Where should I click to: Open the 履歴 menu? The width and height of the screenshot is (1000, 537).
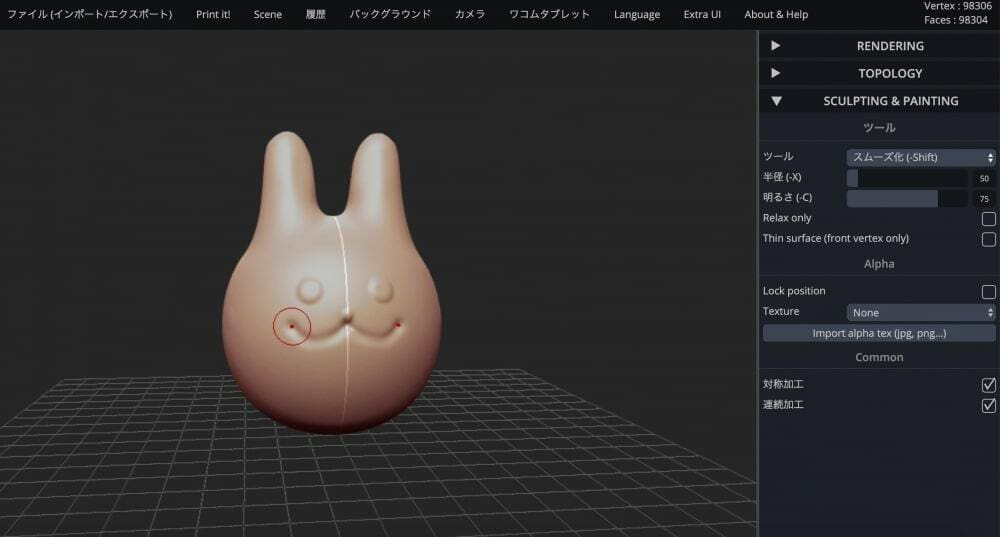(316, 14)
